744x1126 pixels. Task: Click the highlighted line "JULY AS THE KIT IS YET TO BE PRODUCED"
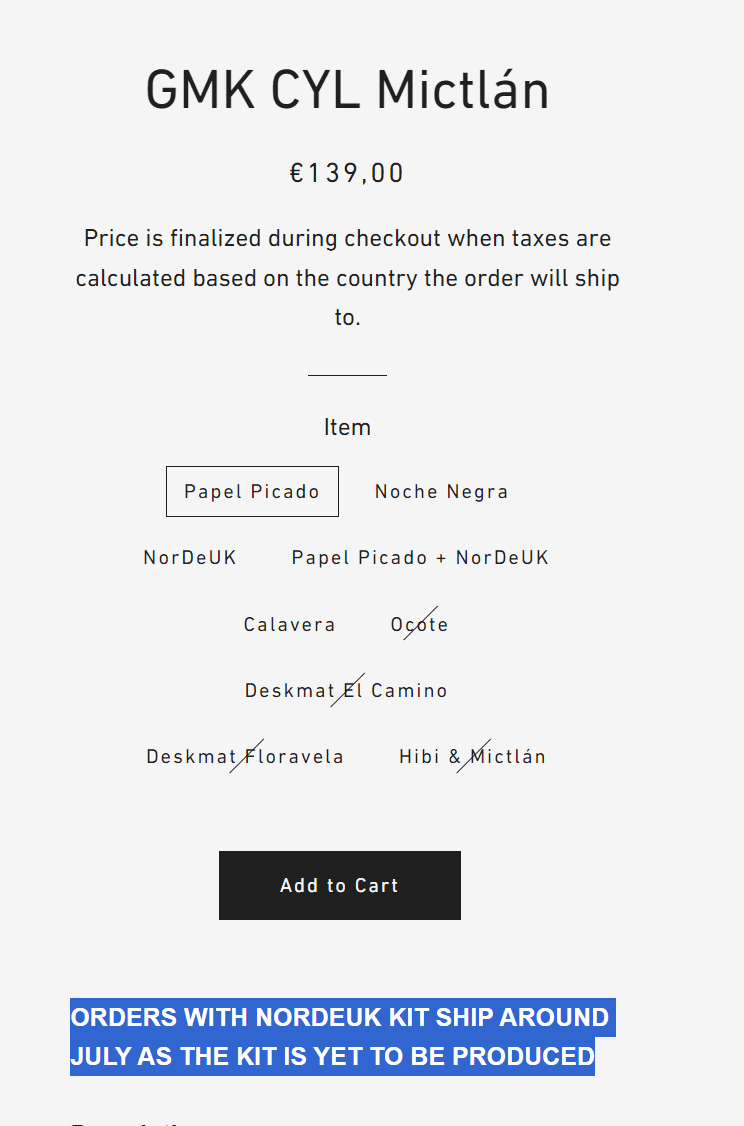point(332,1056)
